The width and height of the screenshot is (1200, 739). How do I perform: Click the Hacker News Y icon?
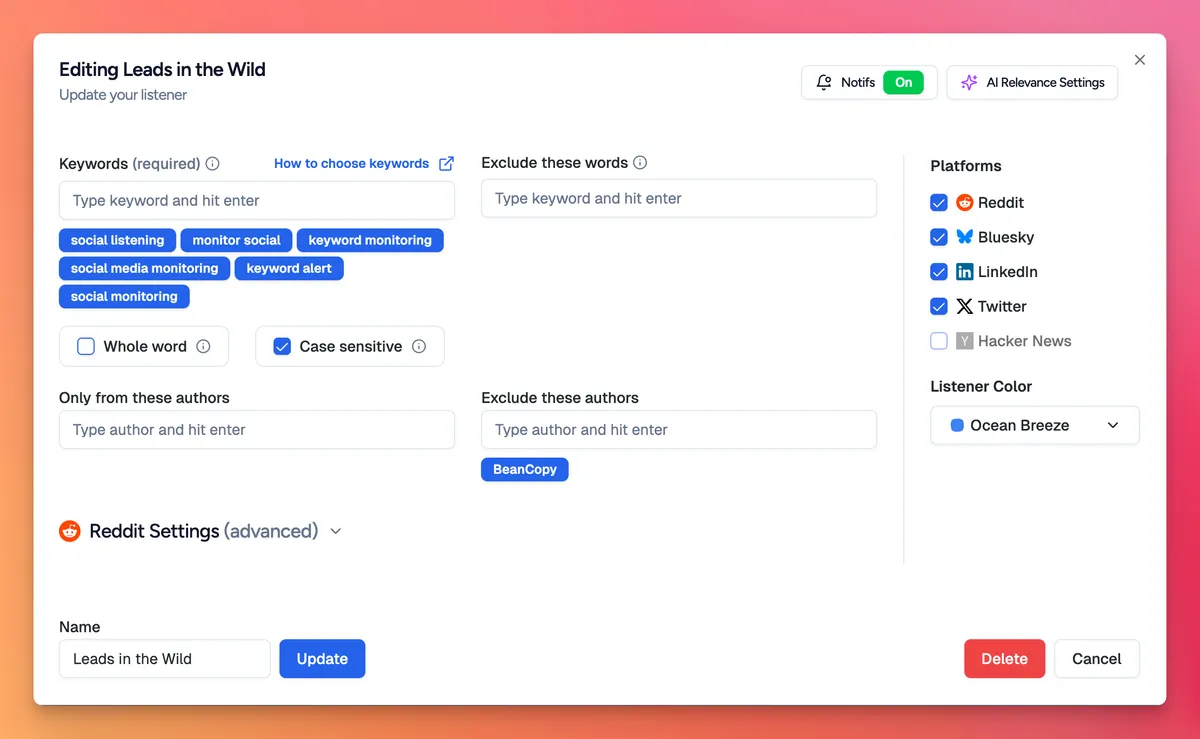click(x=965, y=341)
